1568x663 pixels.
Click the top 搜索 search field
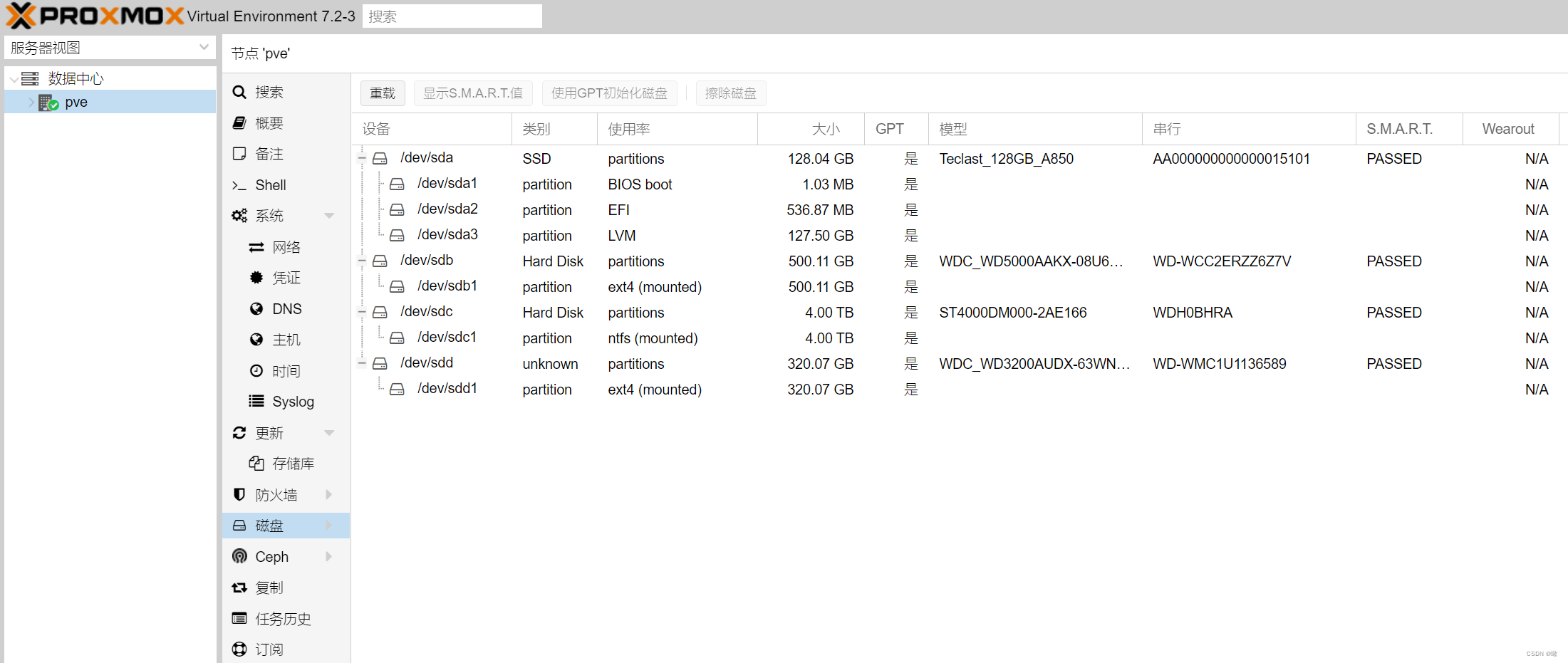[452, 16]
